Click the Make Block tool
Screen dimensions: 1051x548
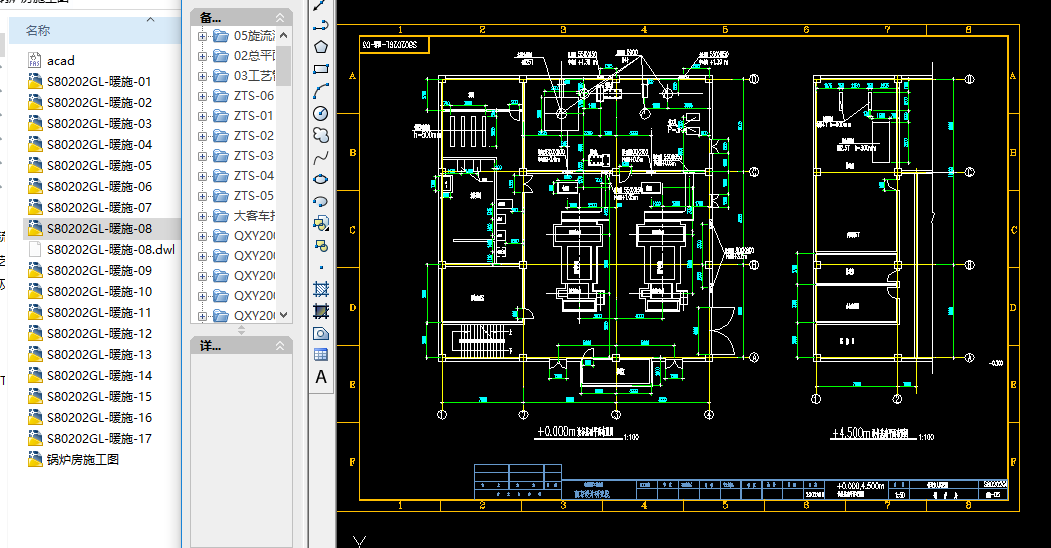pos(321,245)
